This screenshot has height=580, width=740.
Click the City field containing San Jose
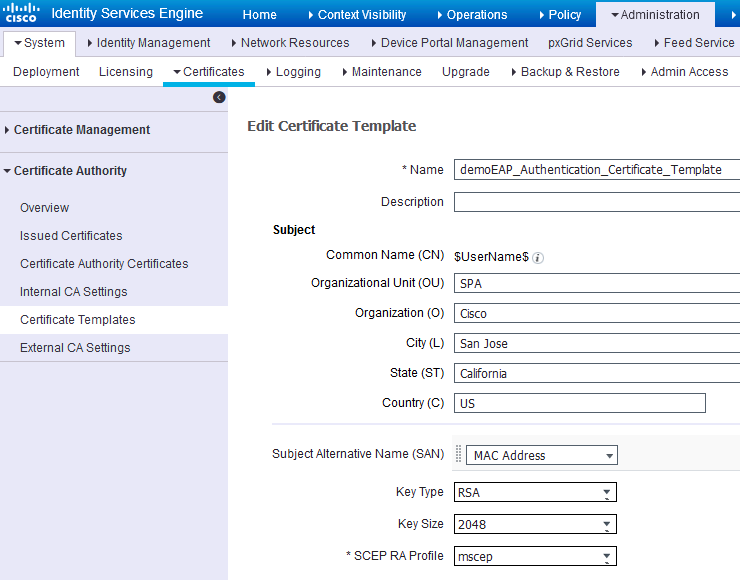click(597, 343)
